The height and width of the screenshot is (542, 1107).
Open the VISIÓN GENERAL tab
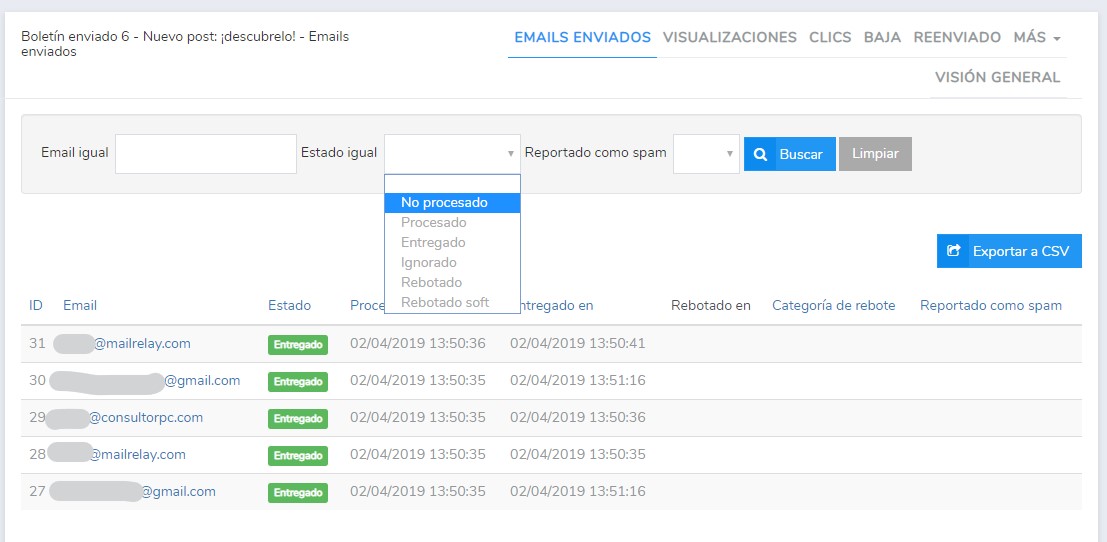[x=998, y=78]
